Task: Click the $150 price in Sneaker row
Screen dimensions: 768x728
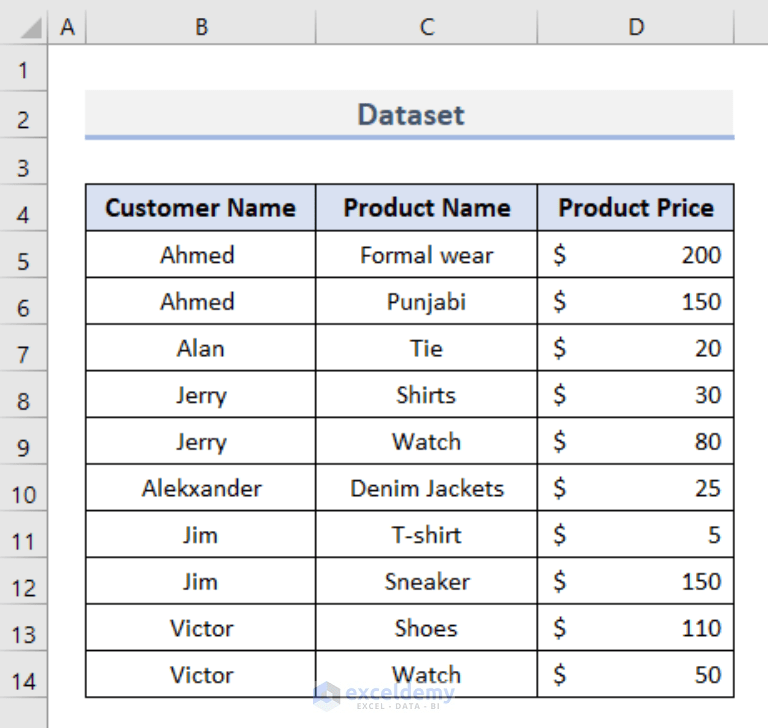Action: tap(636, 581)
